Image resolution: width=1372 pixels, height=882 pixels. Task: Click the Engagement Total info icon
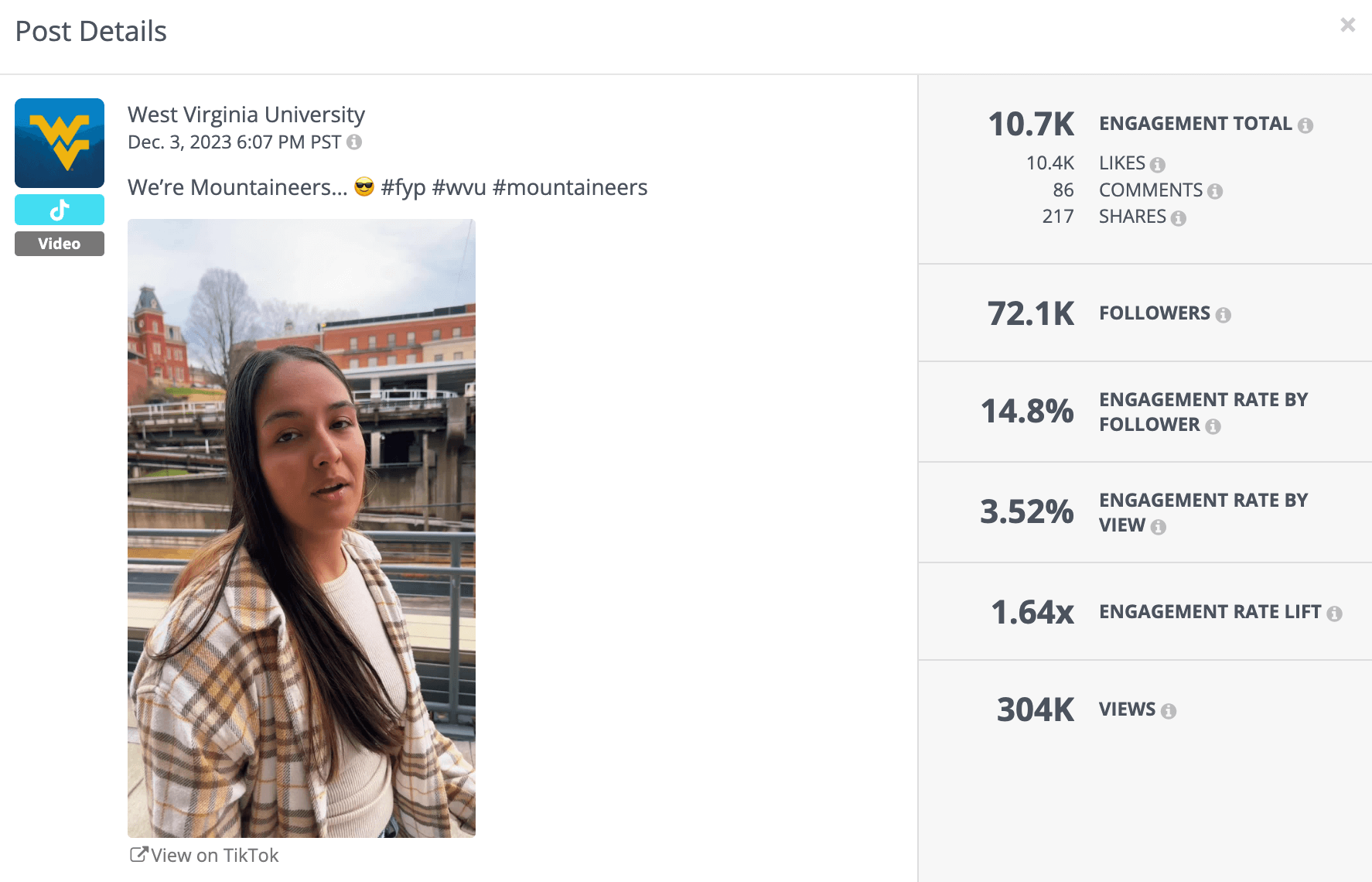coord(1306,123)
